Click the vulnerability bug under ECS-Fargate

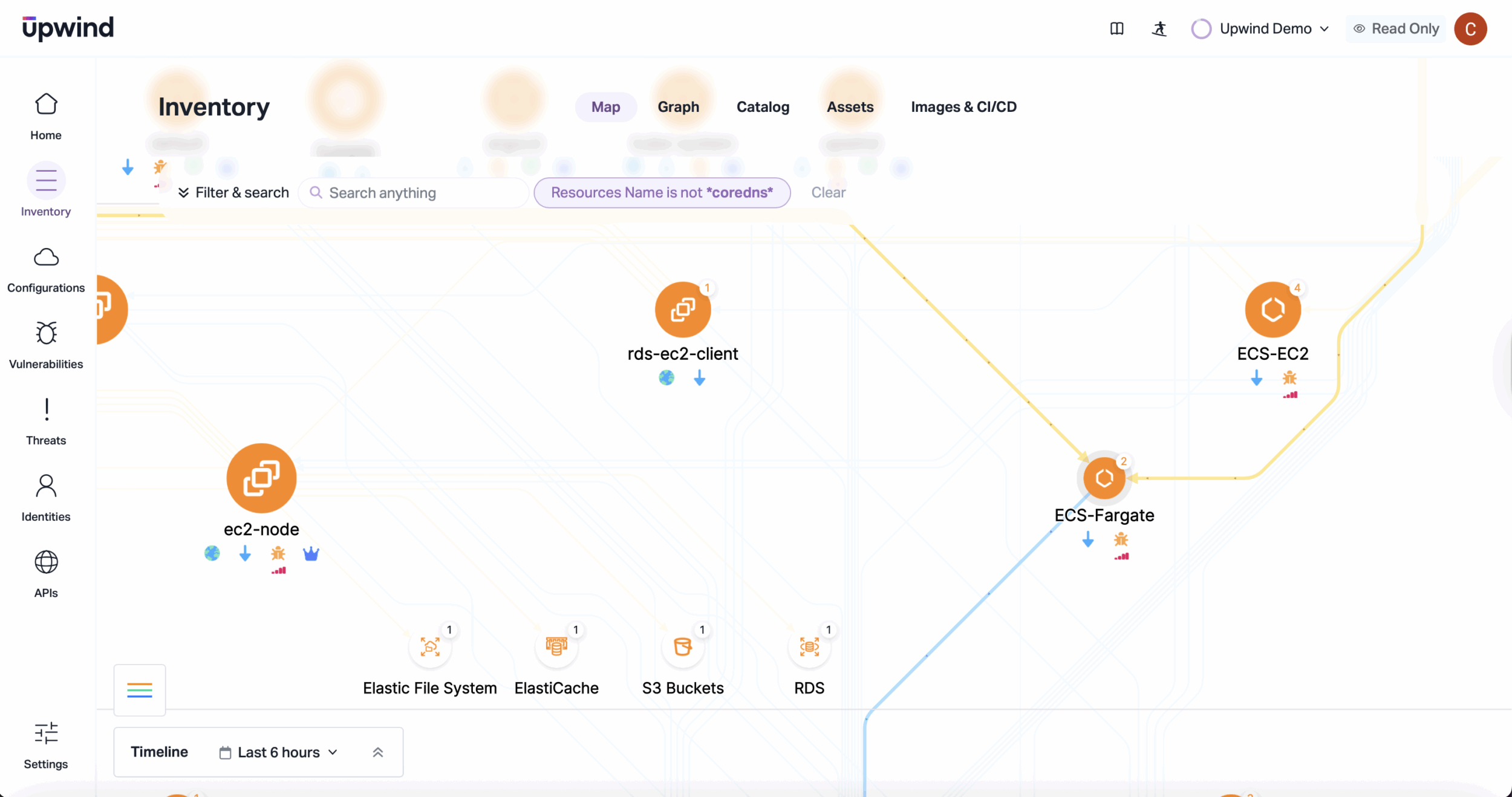[1121, 539]
